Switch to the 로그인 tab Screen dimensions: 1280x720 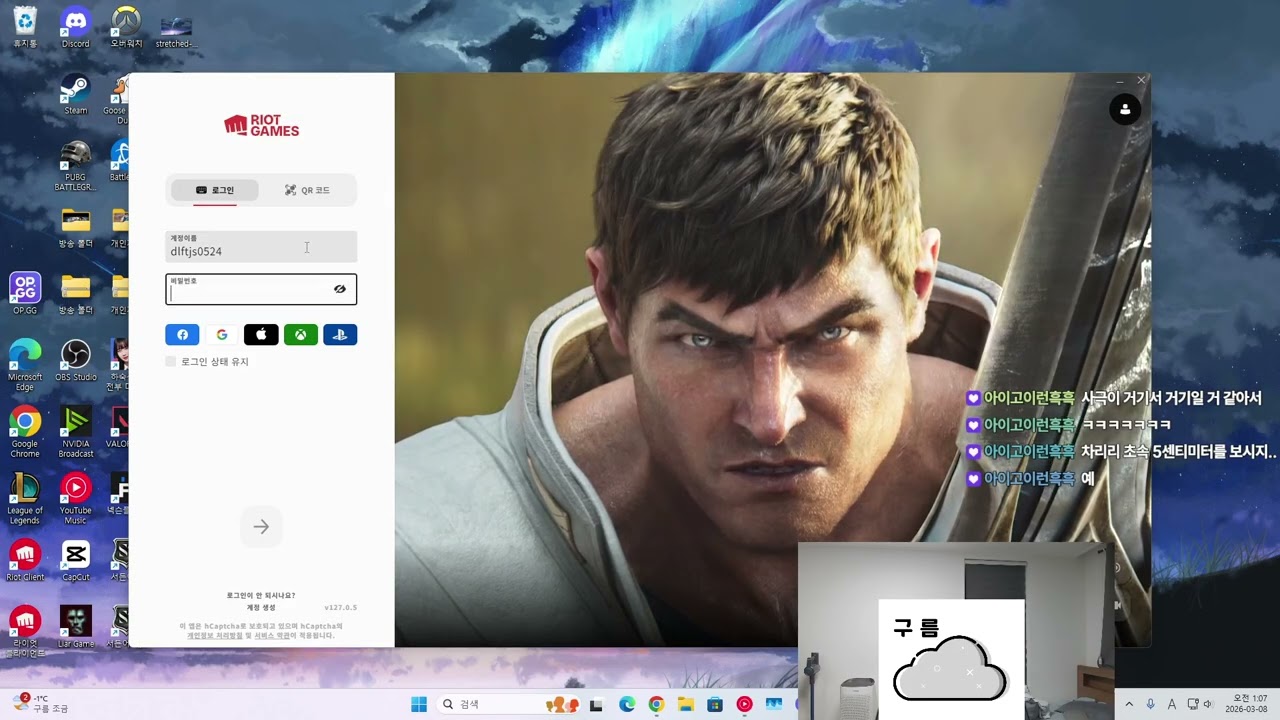point(214,190)
